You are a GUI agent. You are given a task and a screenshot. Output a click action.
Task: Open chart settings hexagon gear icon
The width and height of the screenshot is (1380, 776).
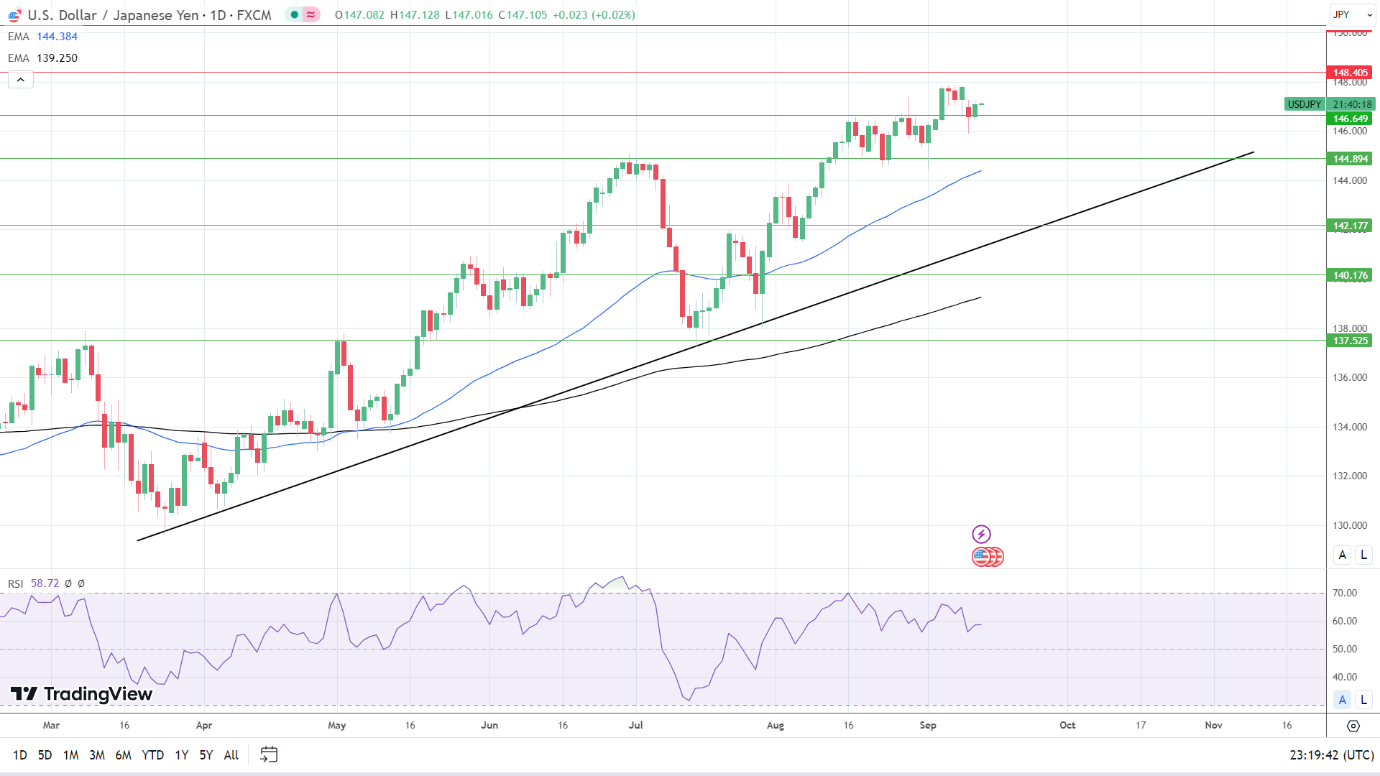tap(1353, 726)
